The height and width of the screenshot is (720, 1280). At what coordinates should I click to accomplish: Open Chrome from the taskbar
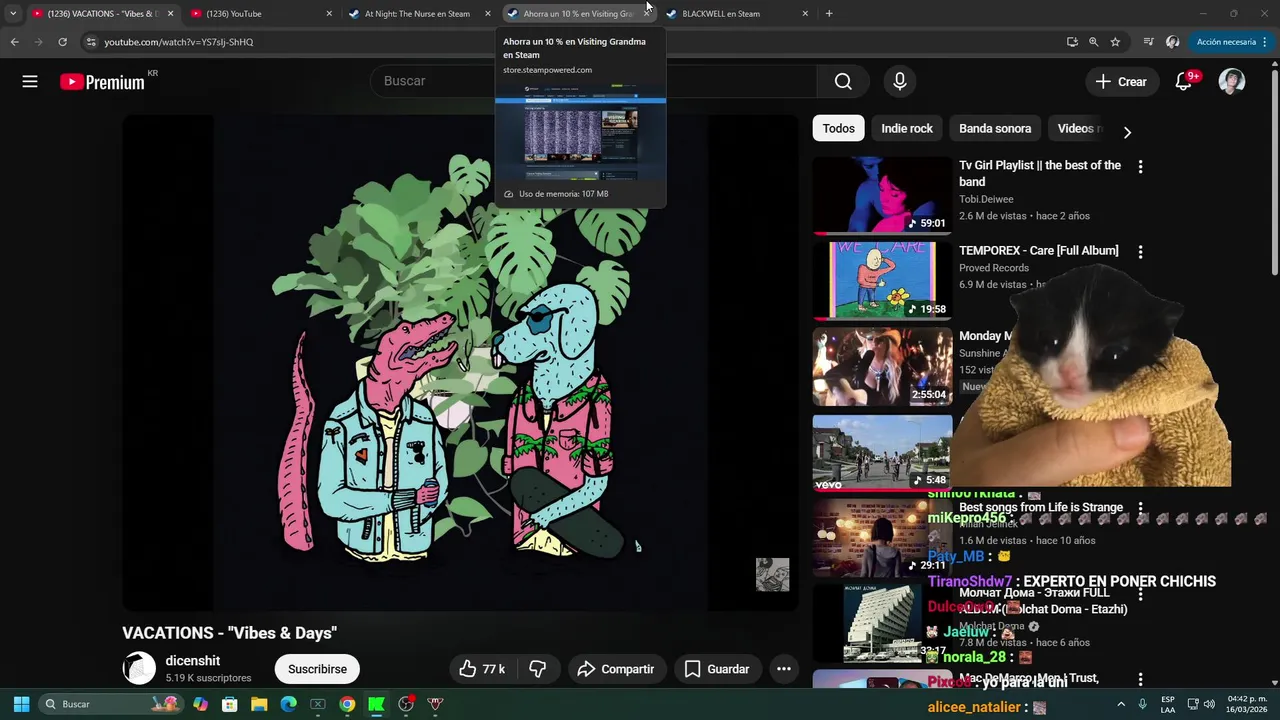click(347, 704)
